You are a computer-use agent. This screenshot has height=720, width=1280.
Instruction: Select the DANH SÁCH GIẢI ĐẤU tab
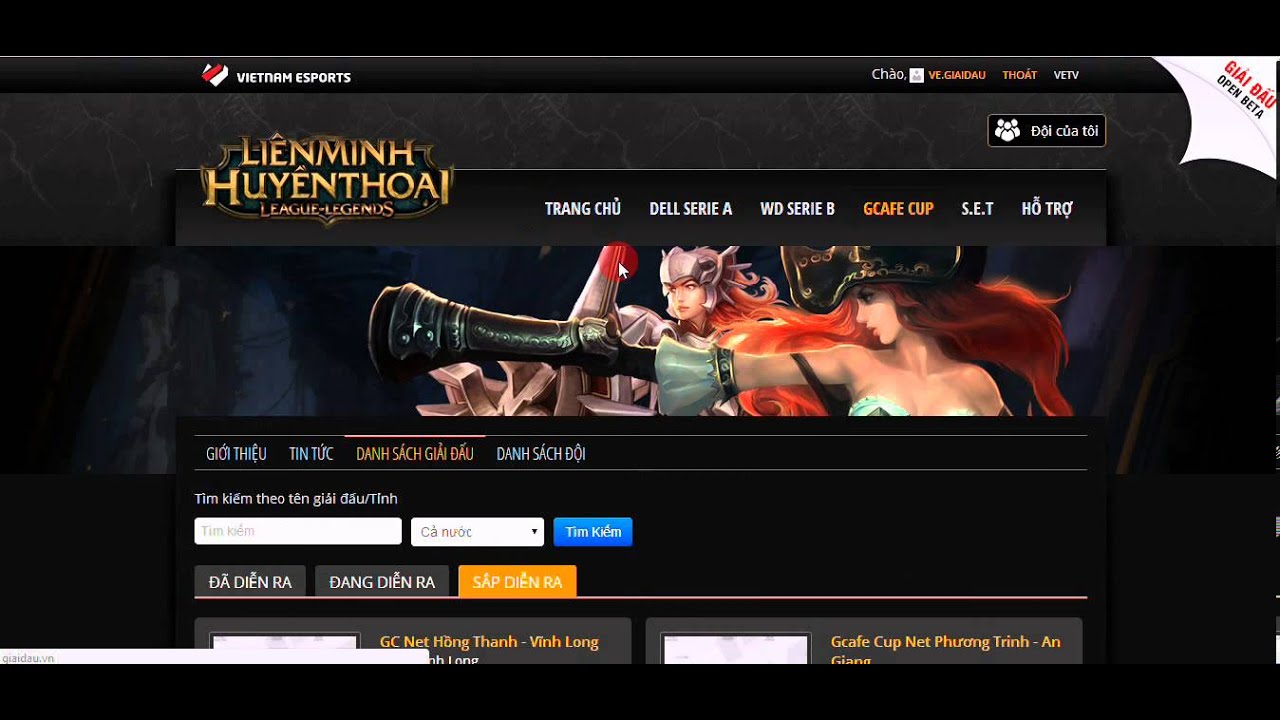coord(415,454)
